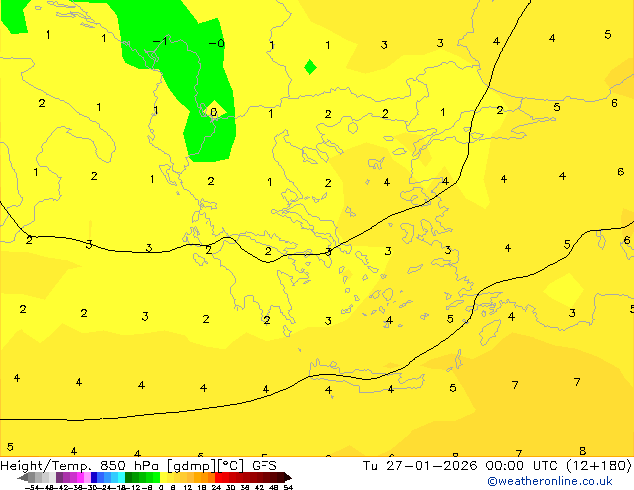Click the '[gdmp]' unit label
The image size is (634, 490).
[192, 466]
